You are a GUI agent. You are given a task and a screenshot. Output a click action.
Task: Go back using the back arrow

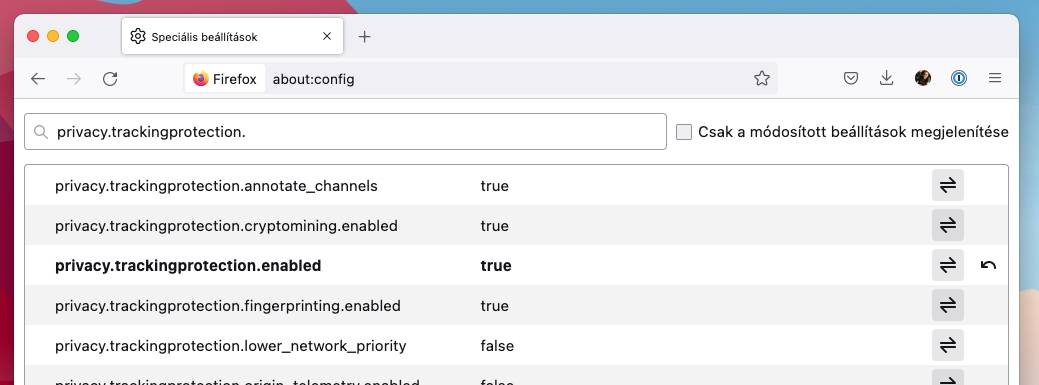pos(38,79)
